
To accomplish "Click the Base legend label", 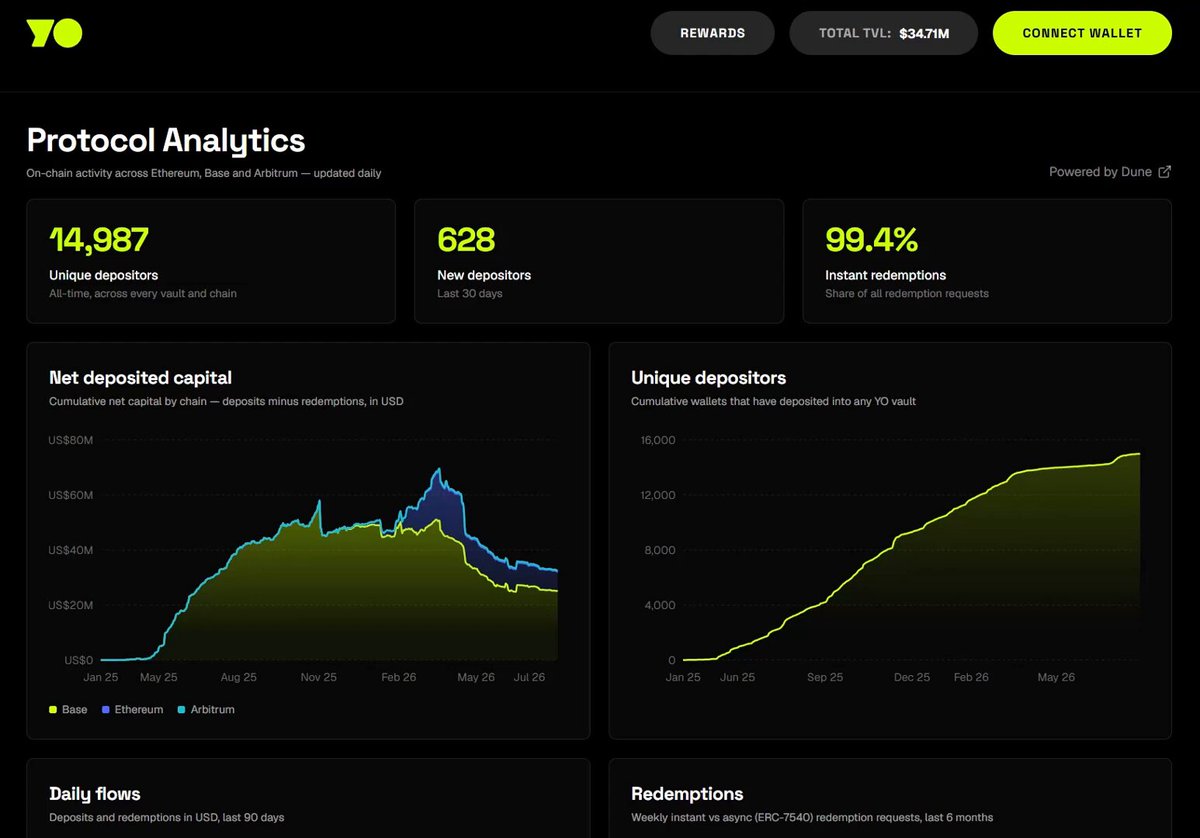I will (75, 710).
